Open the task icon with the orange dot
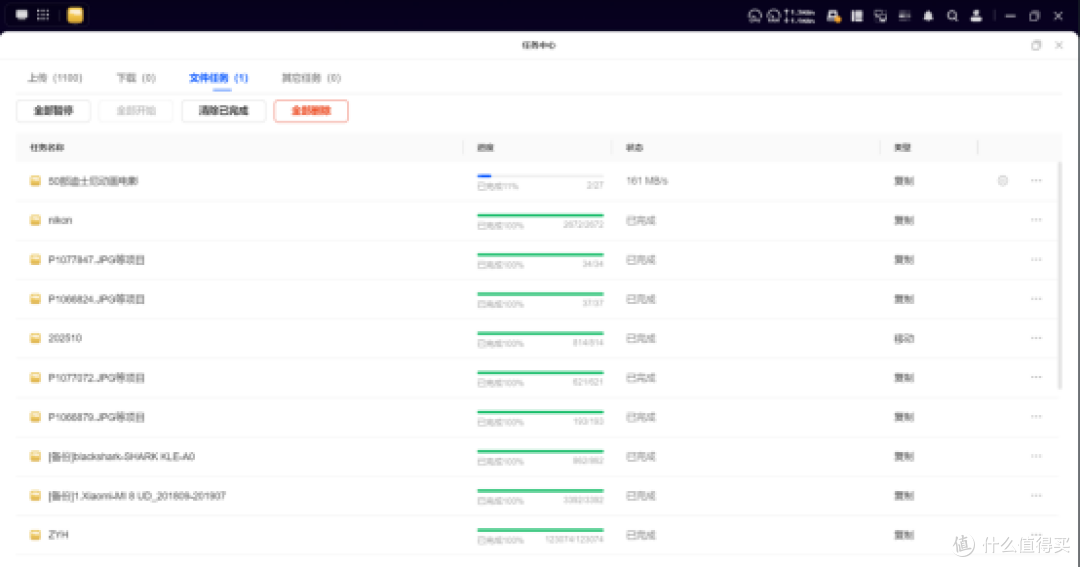1080x567 pixels. pyautogui.click(x=833, y=16)
